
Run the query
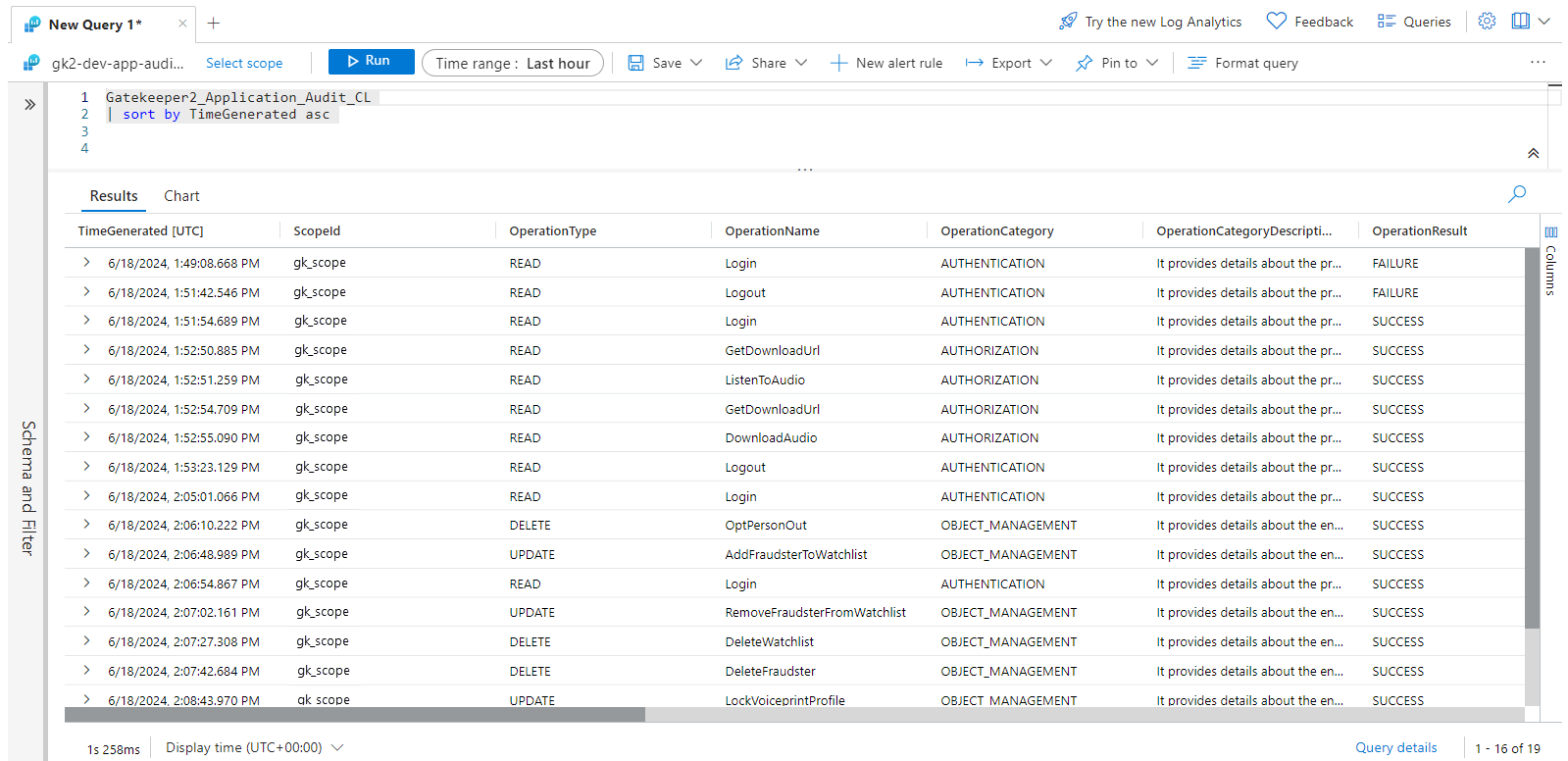pyautogui.click(x=371, y=61)
